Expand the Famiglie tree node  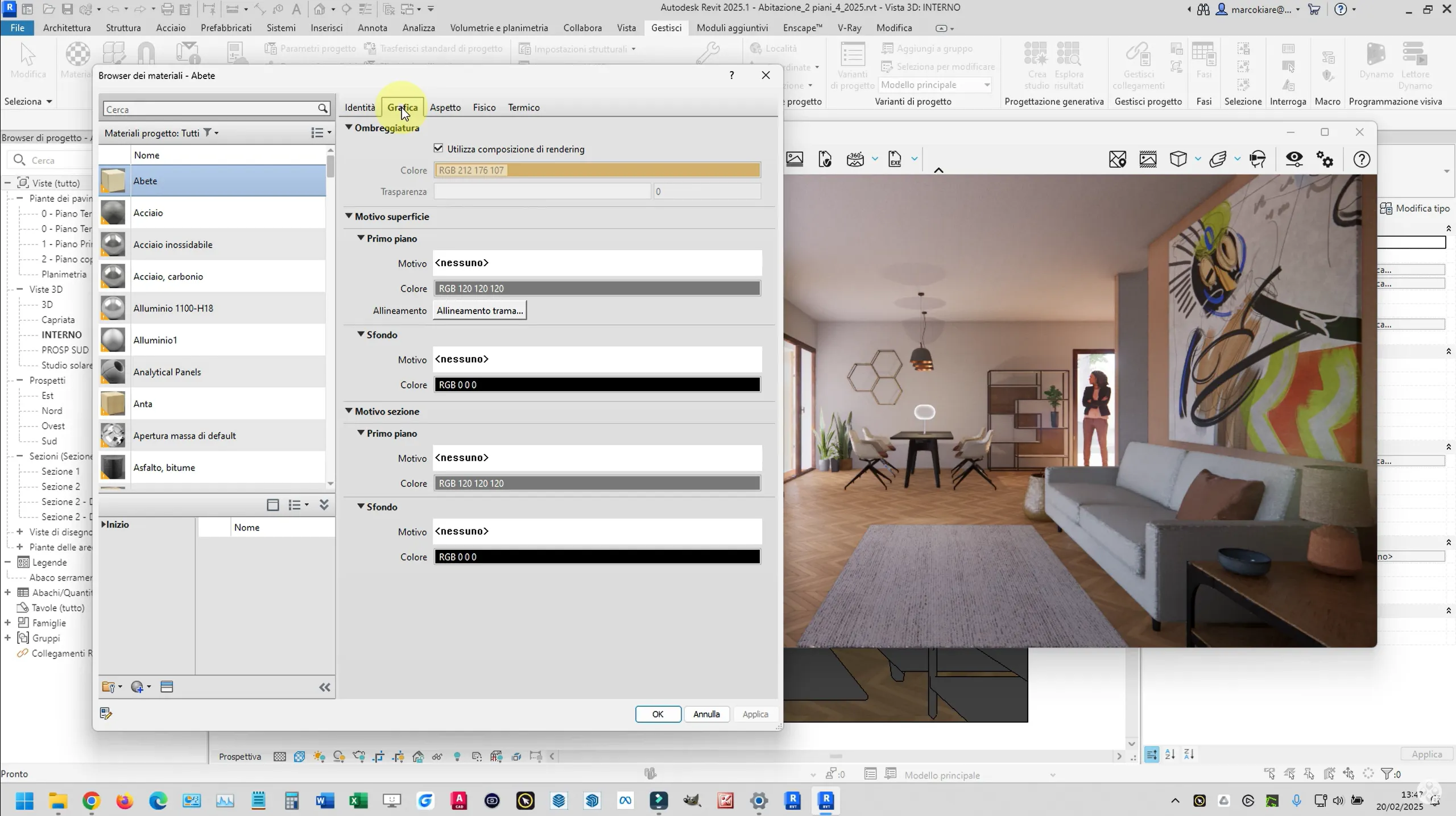(x=7, y=623)
